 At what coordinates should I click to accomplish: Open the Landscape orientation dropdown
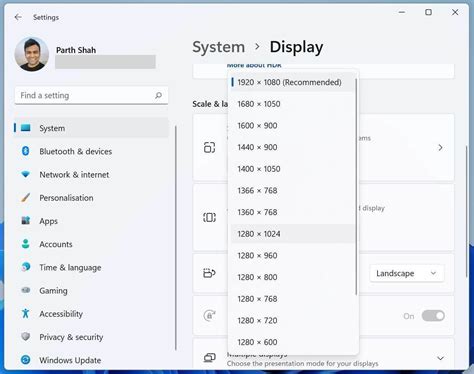point(407,273)
